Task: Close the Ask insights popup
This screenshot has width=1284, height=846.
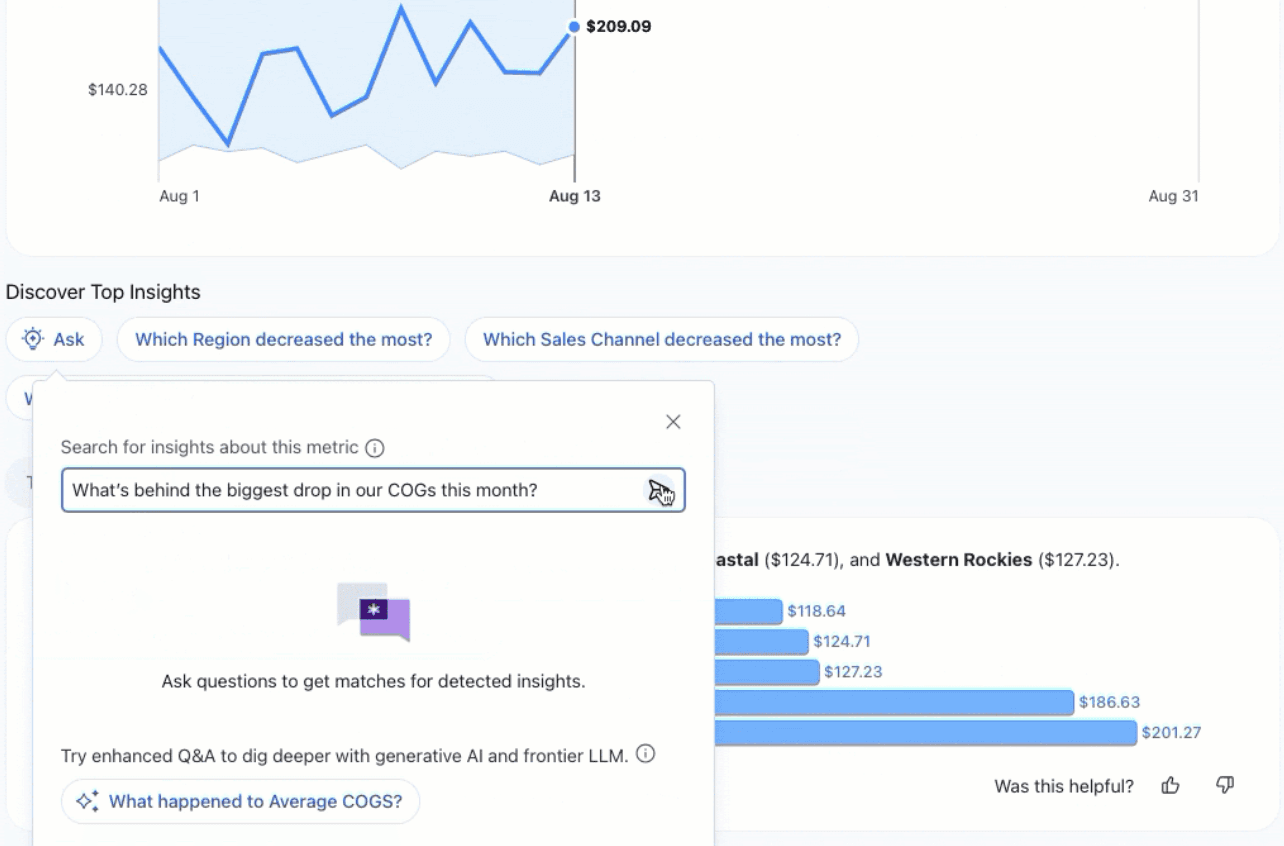Action: [x=673, y=422]
